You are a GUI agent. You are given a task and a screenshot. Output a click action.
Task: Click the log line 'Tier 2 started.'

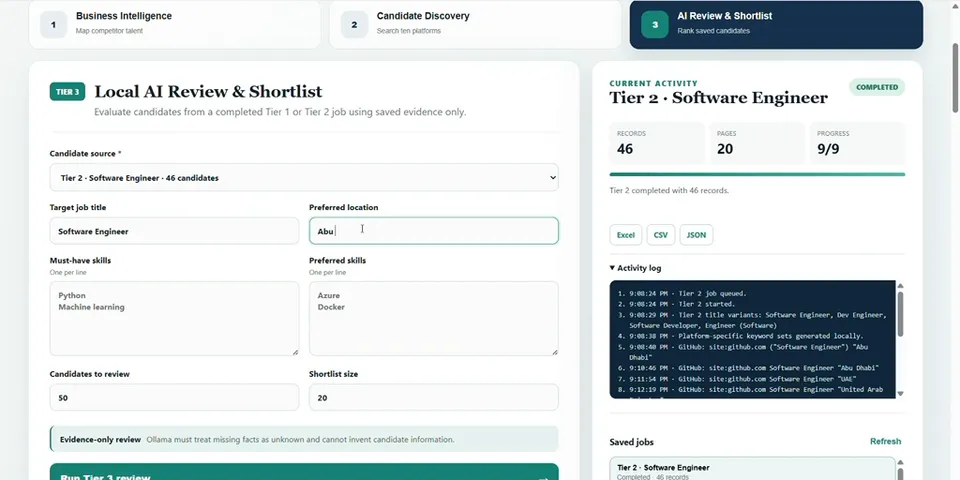click(x=682, y=304)
